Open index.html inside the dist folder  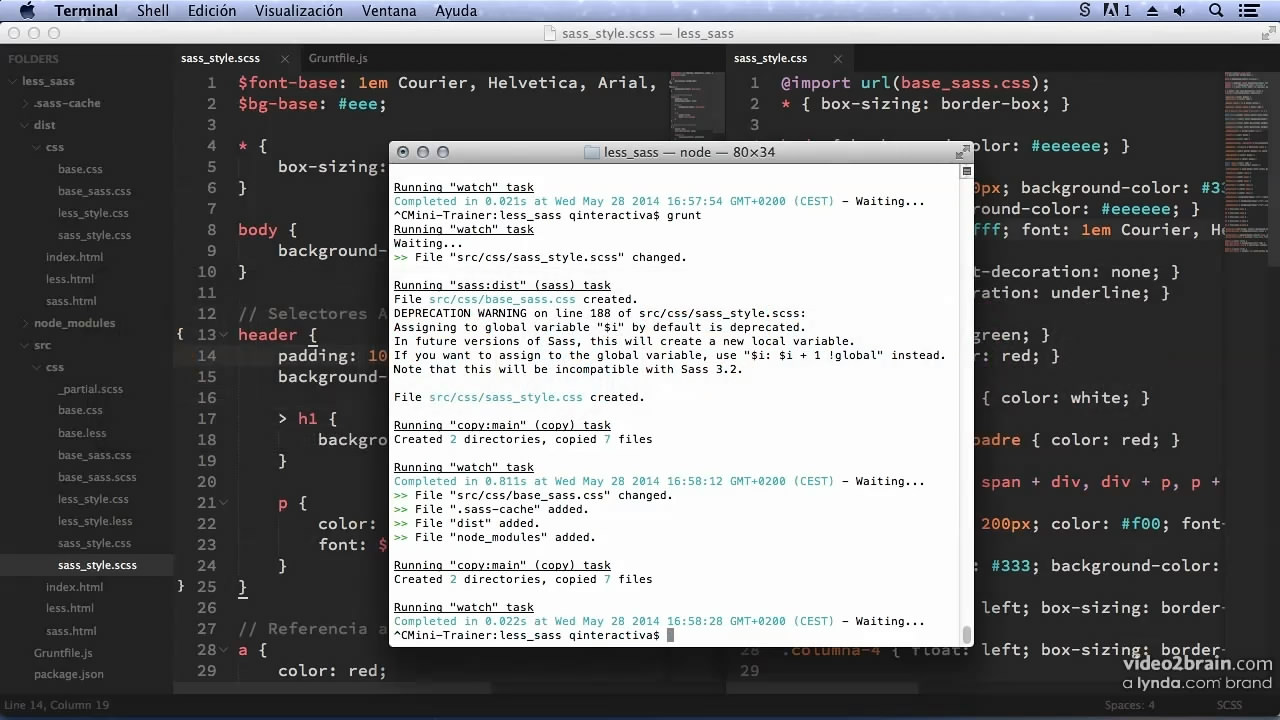pos(74,257)
